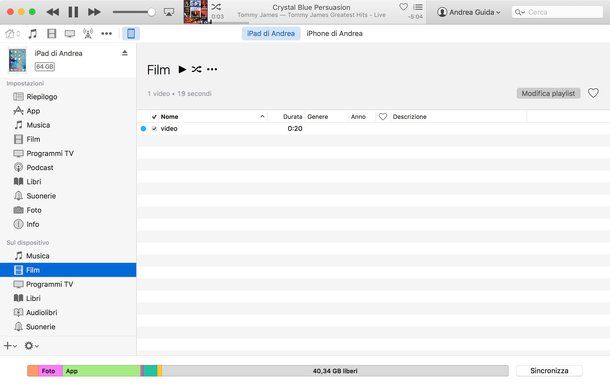This screenshot has height=386, width=610.
Task: Show more library types (three dots)
Action: 106,33
